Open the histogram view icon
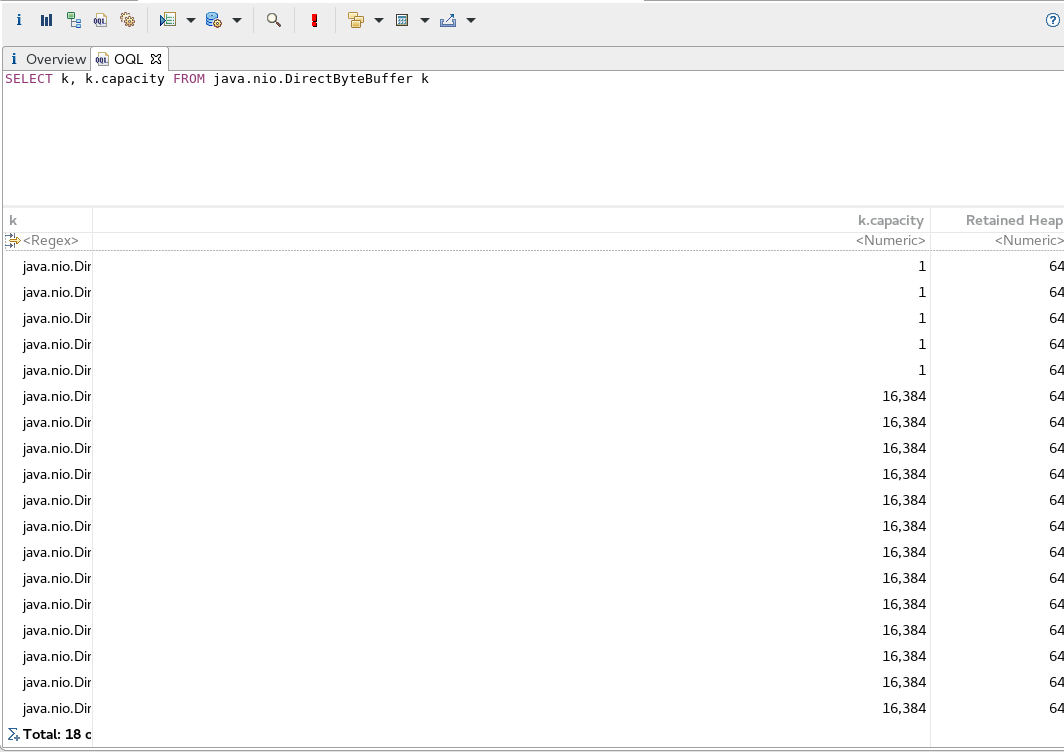The height and width of the screenshot is (752, 1064). [44, 20]
